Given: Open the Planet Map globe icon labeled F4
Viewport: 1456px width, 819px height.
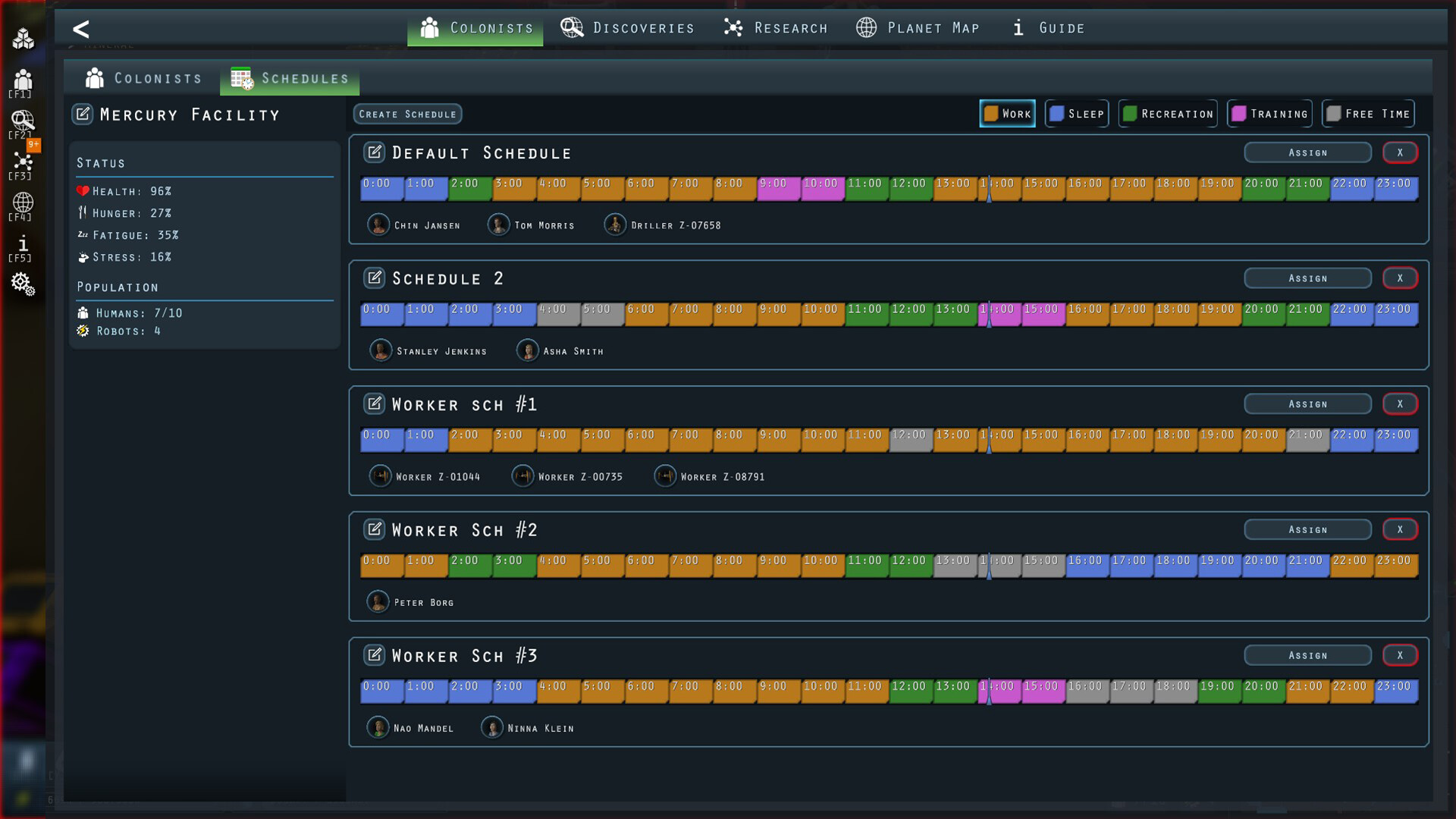Looking at the screenshot, I should (22, 203).
